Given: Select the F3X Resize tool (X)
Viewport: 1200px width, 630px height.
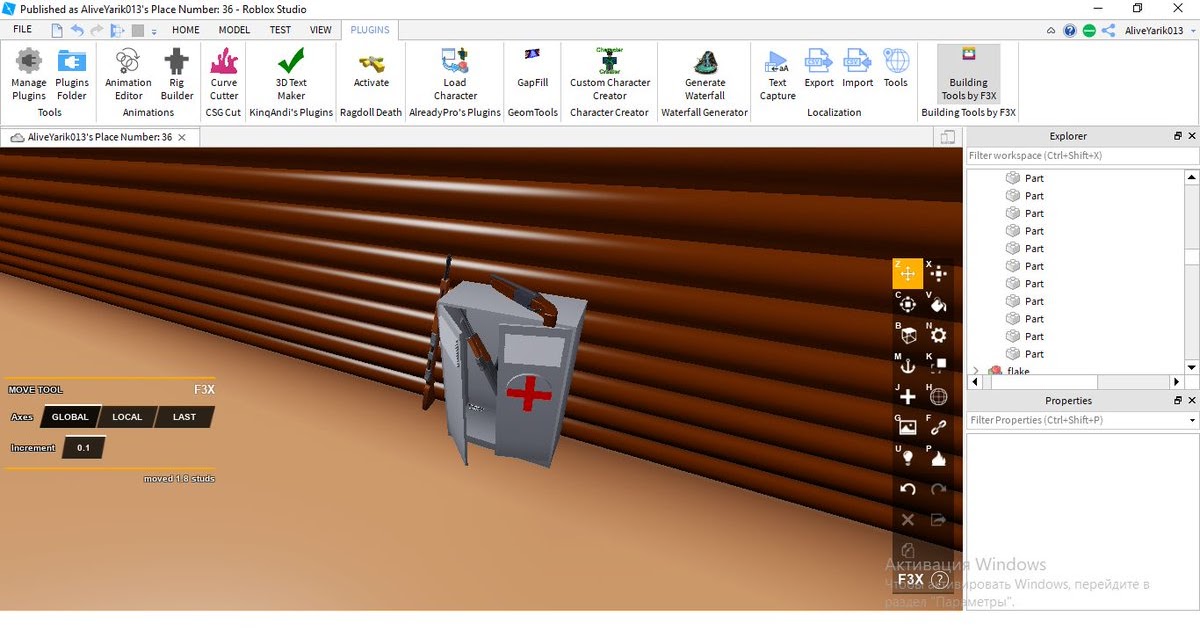Looking at the screenshot, I should [938, 273].
